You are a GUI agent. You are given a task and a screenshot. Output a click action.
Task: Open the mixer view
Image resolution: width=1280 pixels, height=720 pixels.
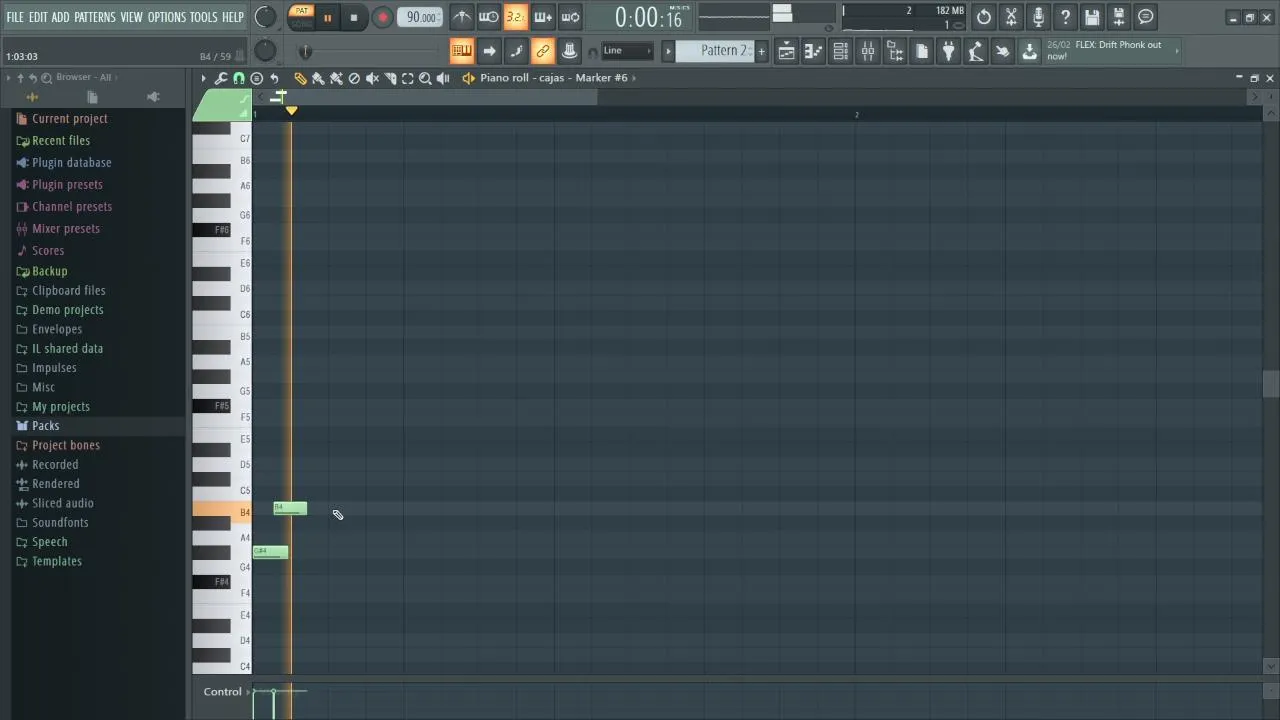coord(868,52)
